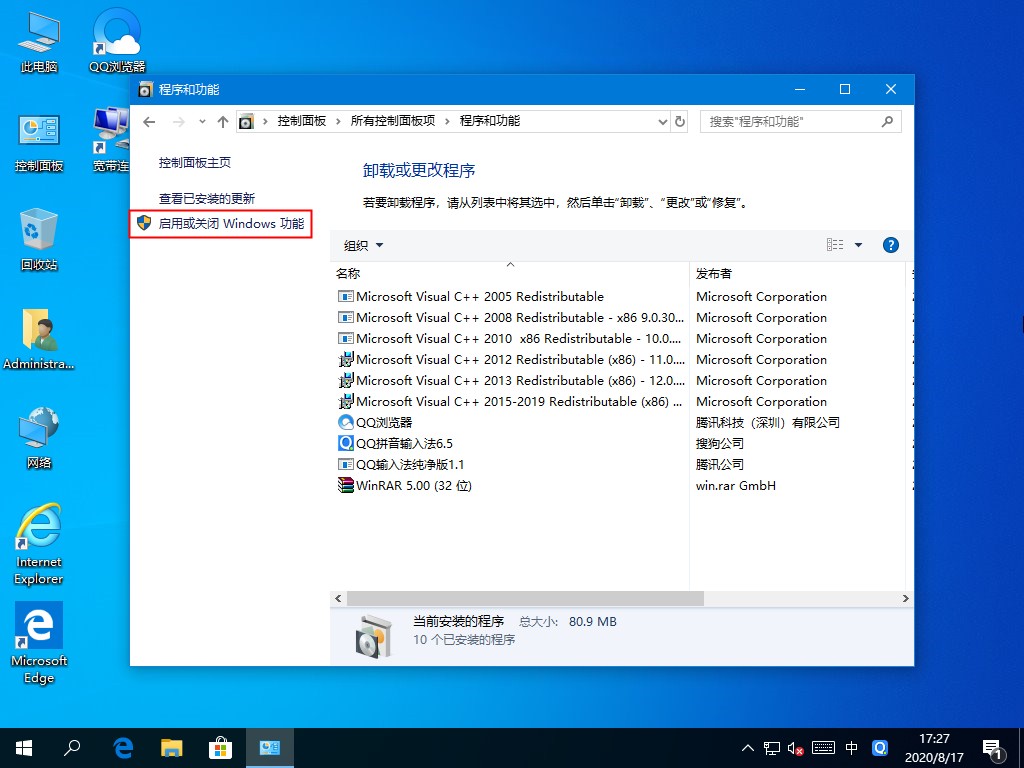Go up one level with the up arrow
1024x768 pixels.
[x=222, y=121]
